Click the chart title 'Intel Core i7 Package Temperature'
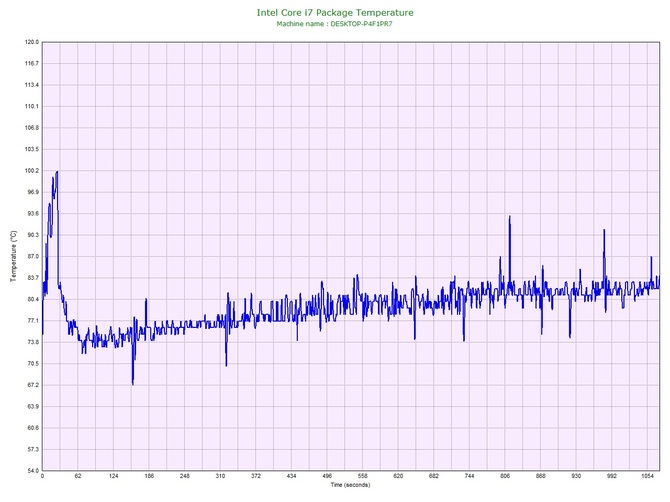This screenshot has height=502, width=670. click(x=335, y=13)
